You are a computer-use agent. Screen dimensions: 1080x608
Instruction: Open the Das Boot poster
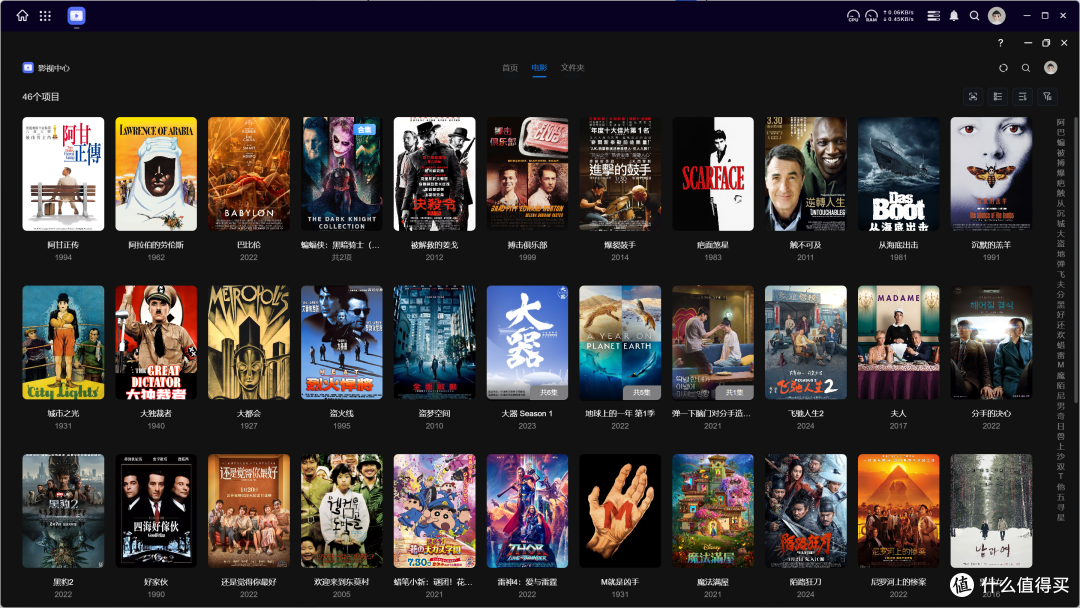coord(898,174)
